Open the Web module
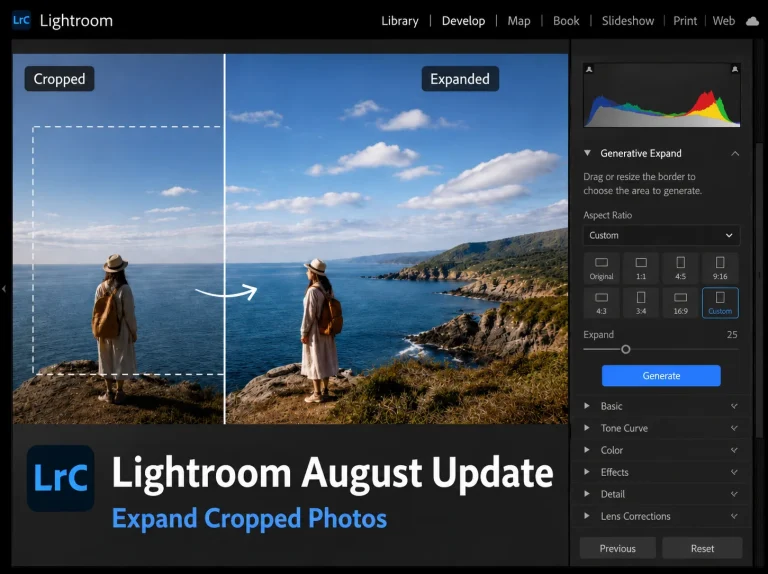 coord(723,21)
